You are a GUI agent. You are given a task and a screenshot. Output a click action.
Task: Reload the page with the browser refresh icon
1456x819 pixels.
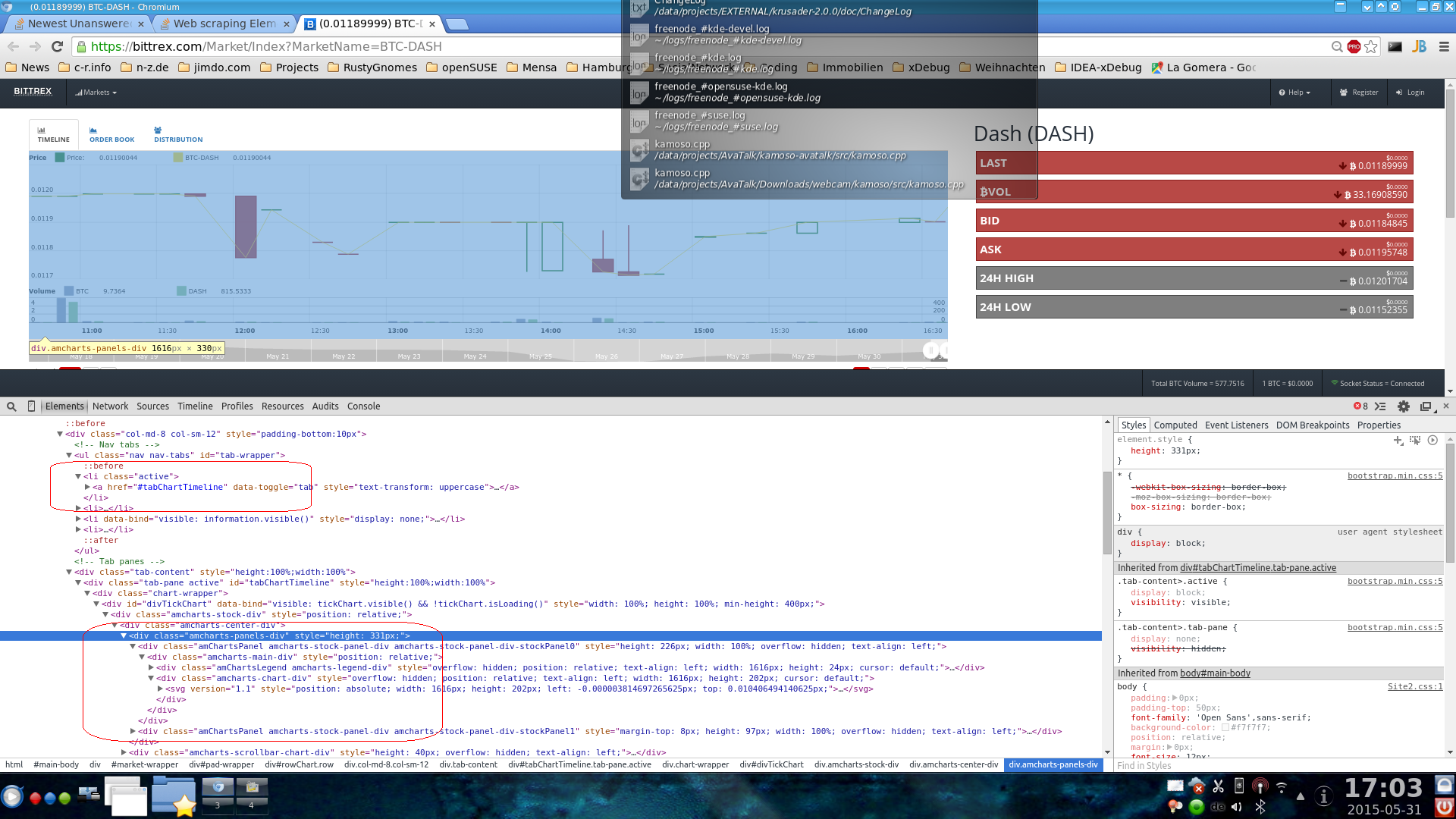point(57,46)
